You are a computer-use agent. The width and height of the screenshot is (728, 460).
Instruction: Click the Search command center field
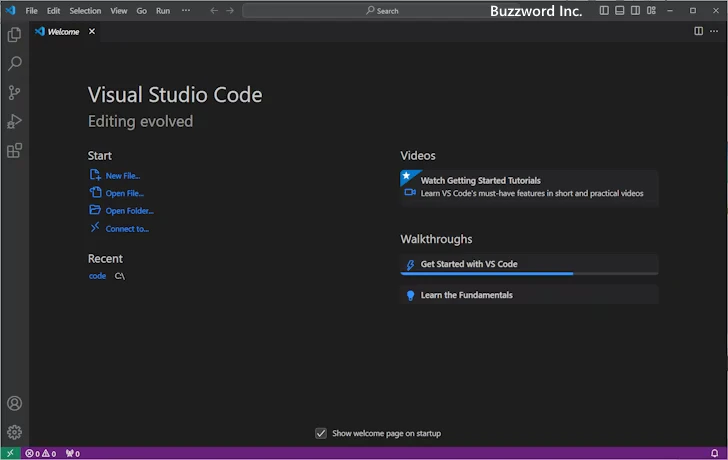coord(382,11)
